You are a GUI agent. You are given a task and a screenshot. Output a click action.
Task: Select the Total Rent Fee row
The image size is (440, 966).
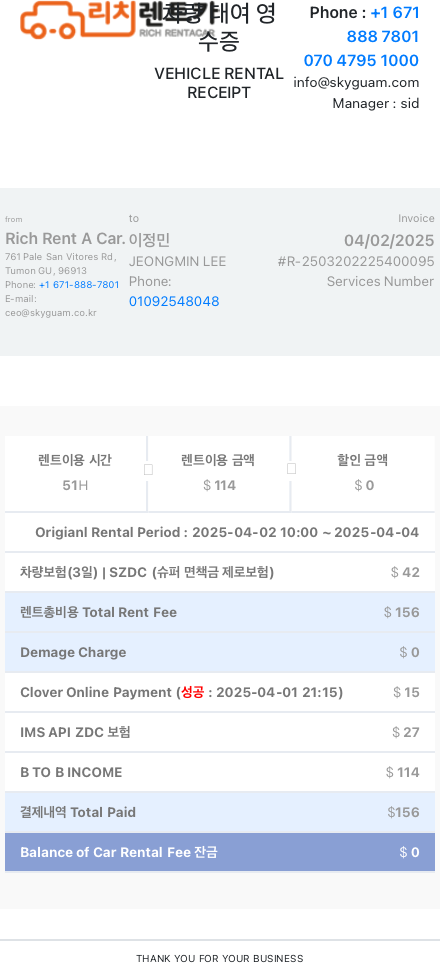(219, 612)
